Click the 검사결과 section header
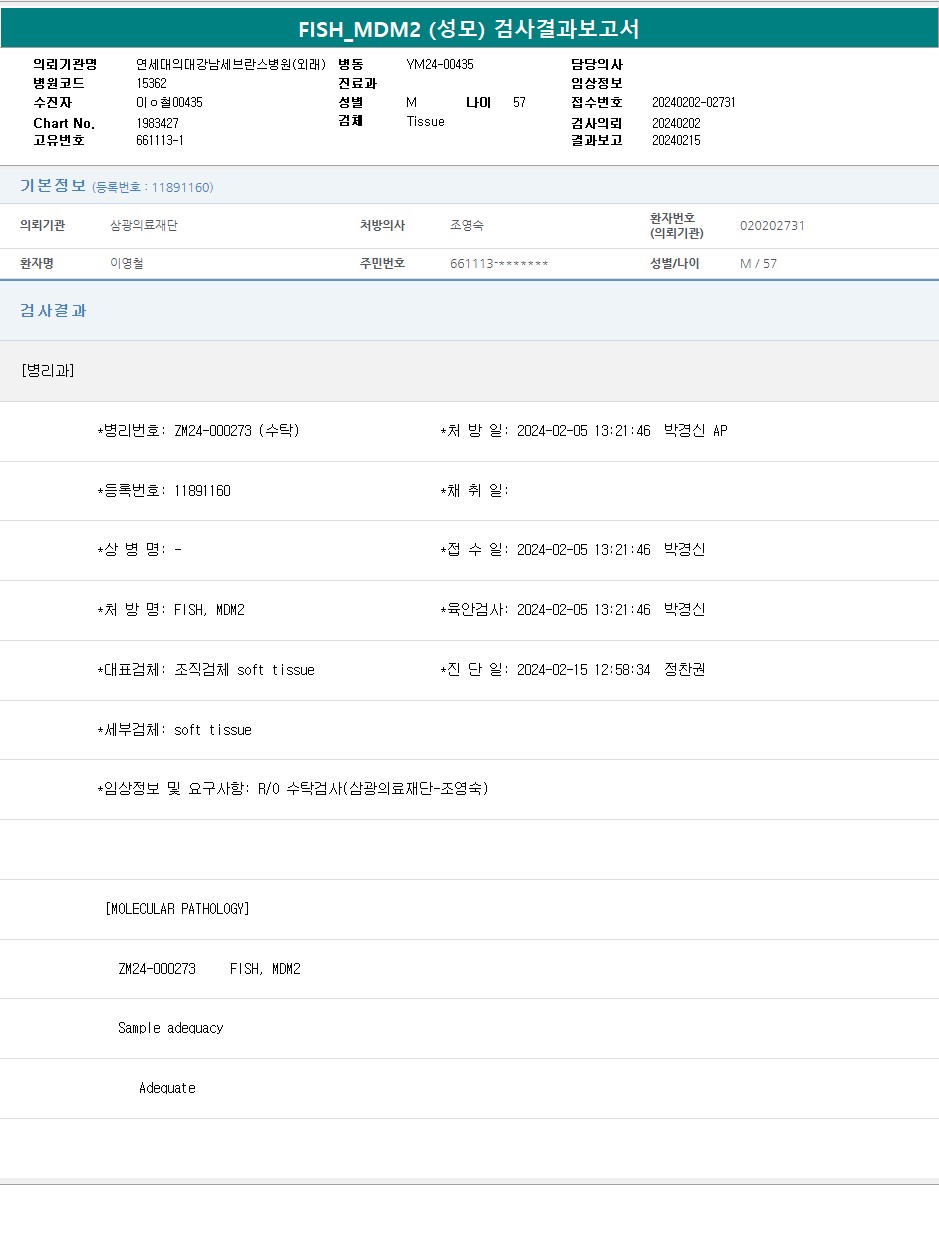Image resolution: width=939 pixels, height=1242 pixels. 53,311
